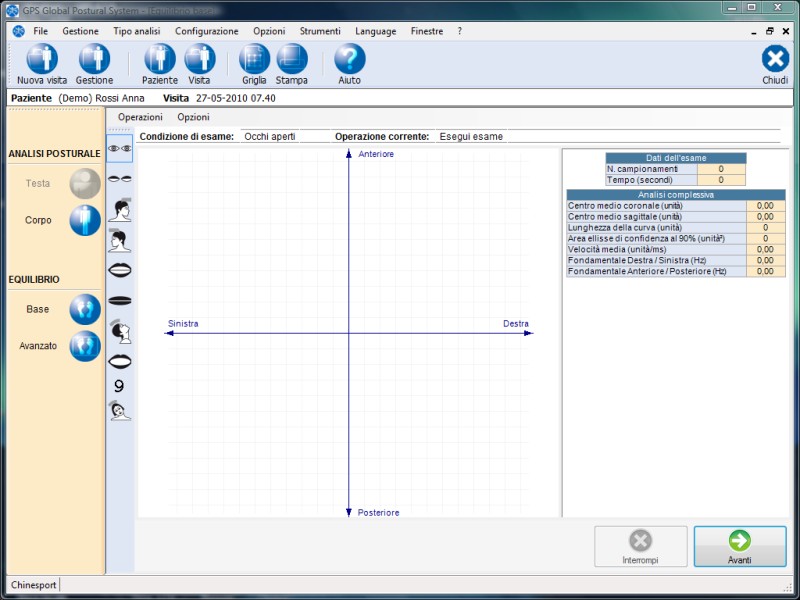Click the Griglia grid icon
The image size is (800, 600).
pyautogui.click(x=254, y=60)
